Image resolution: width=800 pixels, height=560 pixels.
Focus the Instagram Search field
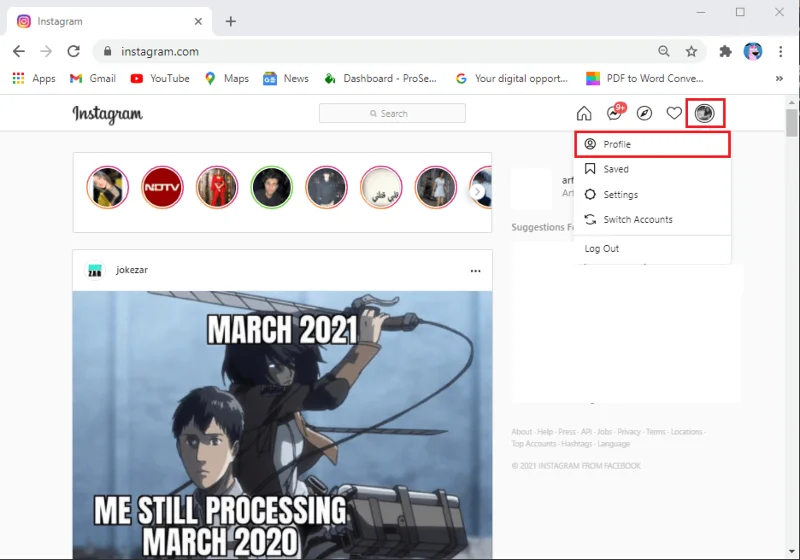coord(392,113)
